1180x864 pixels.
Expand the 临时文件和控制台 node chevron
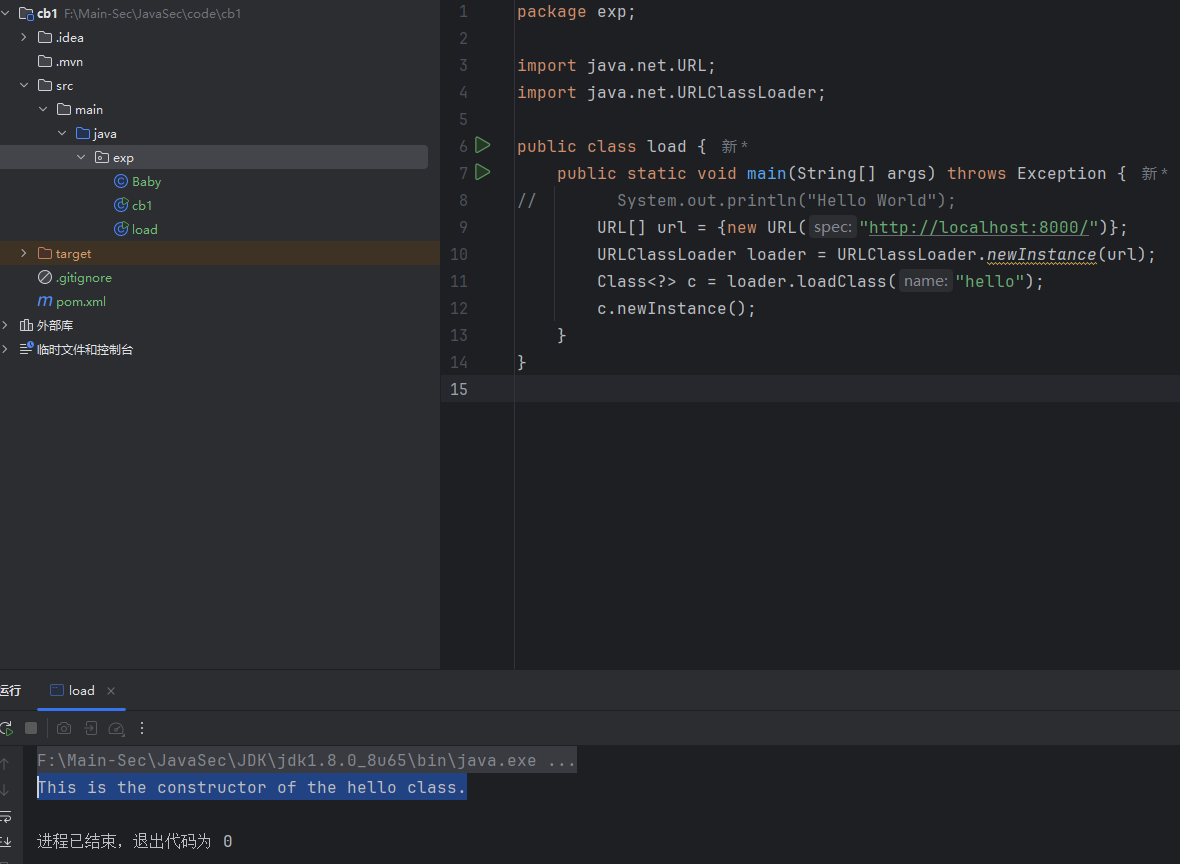tap(5, 349)
